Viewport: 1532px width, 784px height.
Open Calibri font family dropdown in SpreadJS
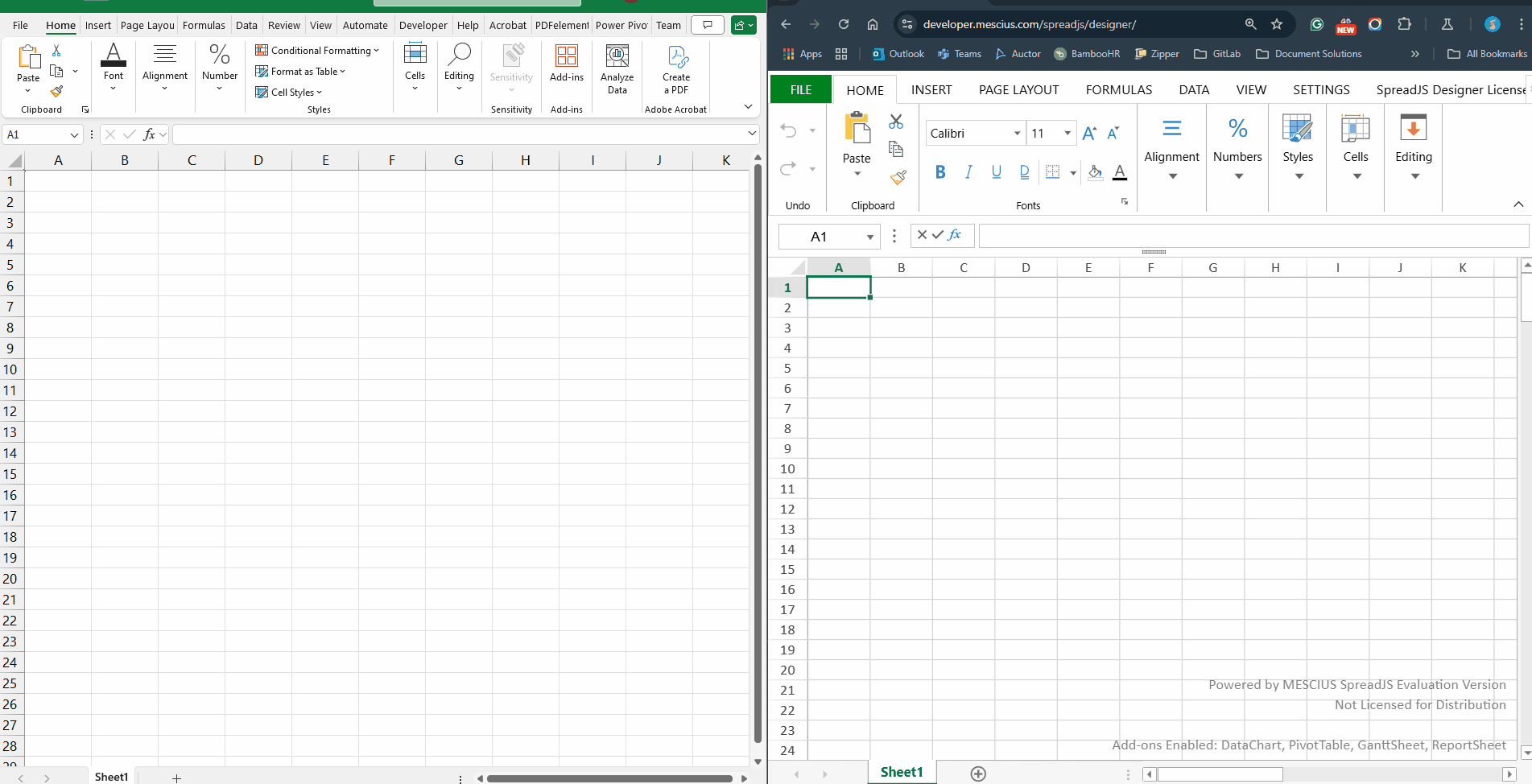pos(1017,134)
